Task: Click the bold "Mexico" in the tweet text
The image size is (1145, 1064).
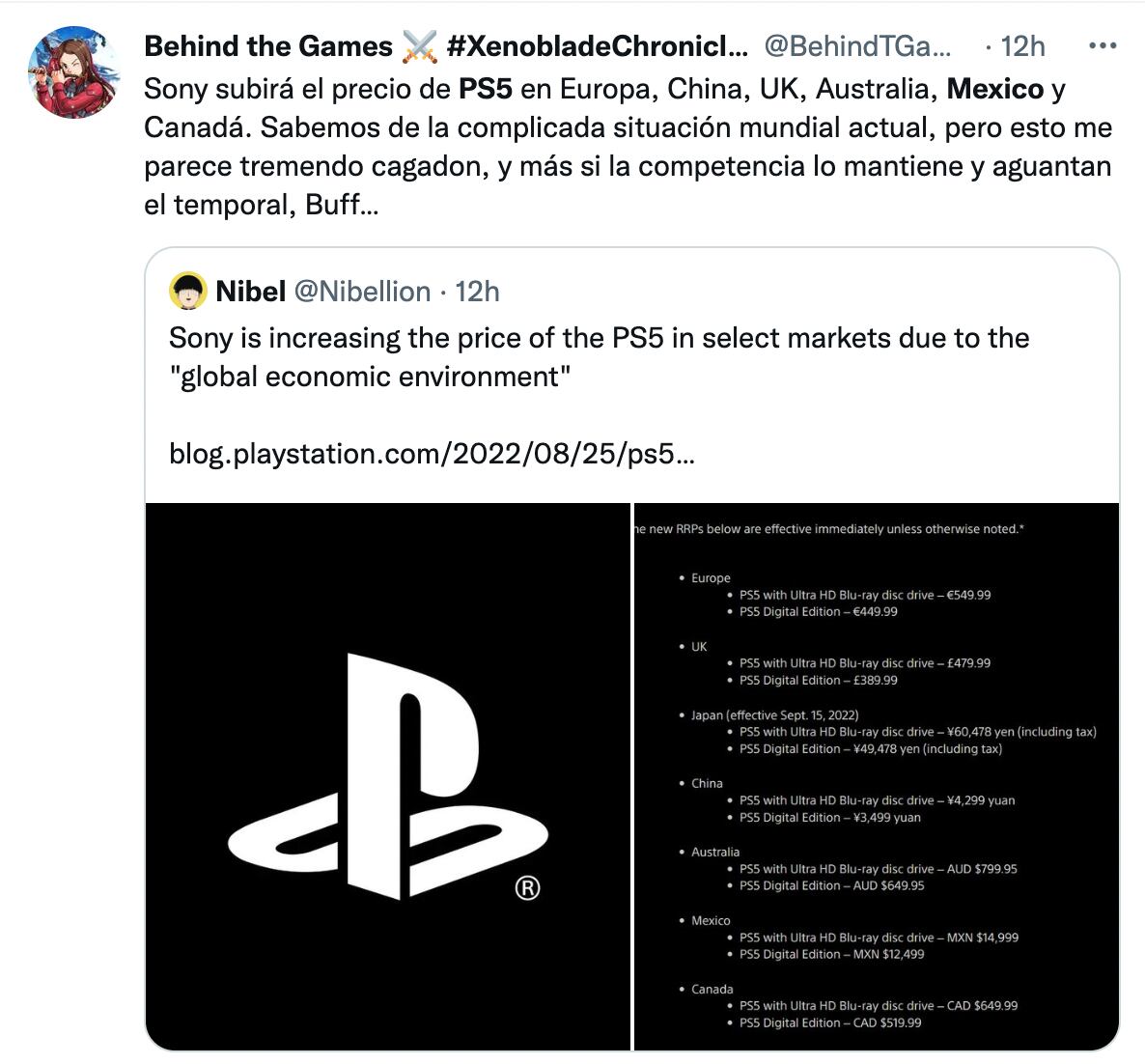Action: 995,89
